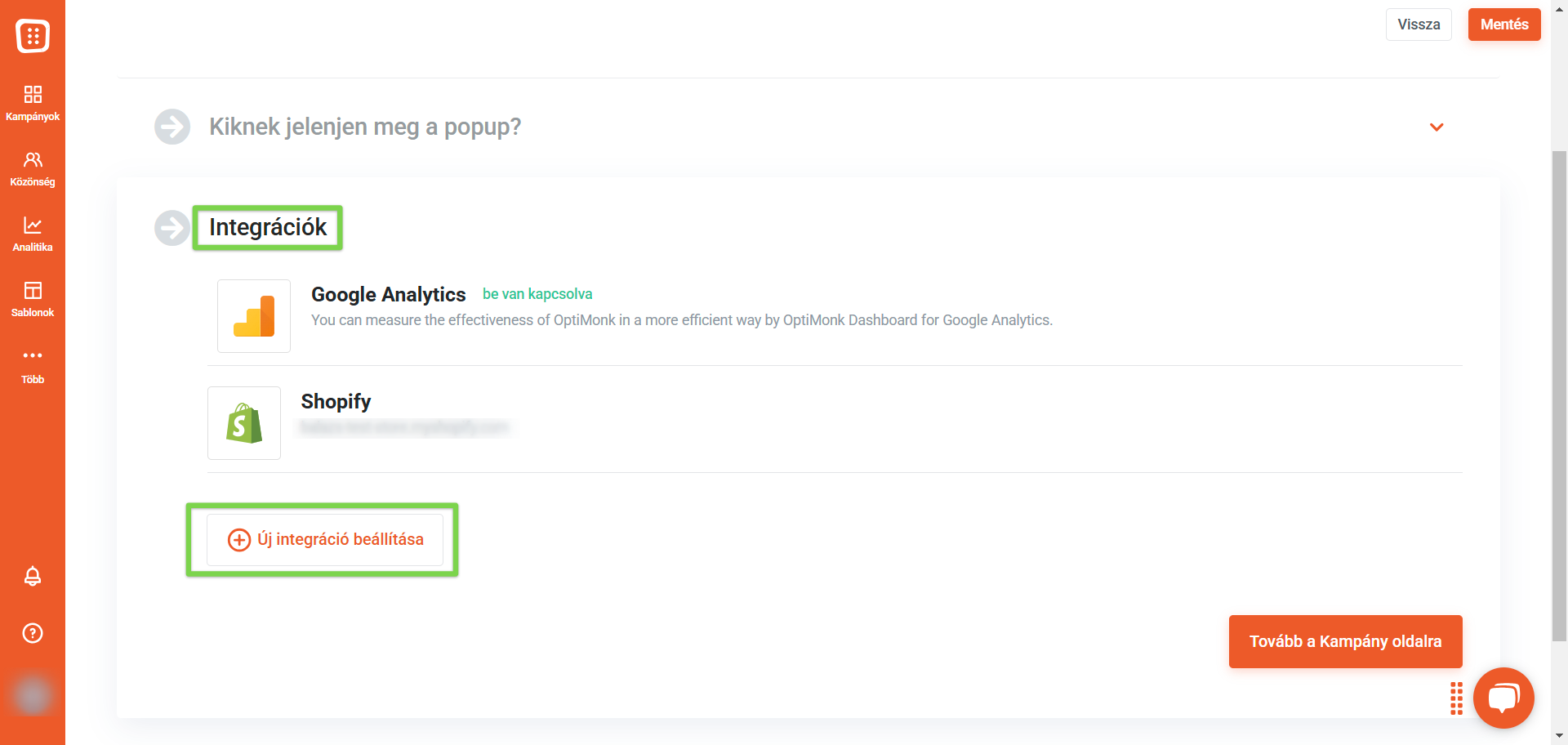Click the Google Analytics logo tile
Screen dimensions: 1568x745
point(254,316)
